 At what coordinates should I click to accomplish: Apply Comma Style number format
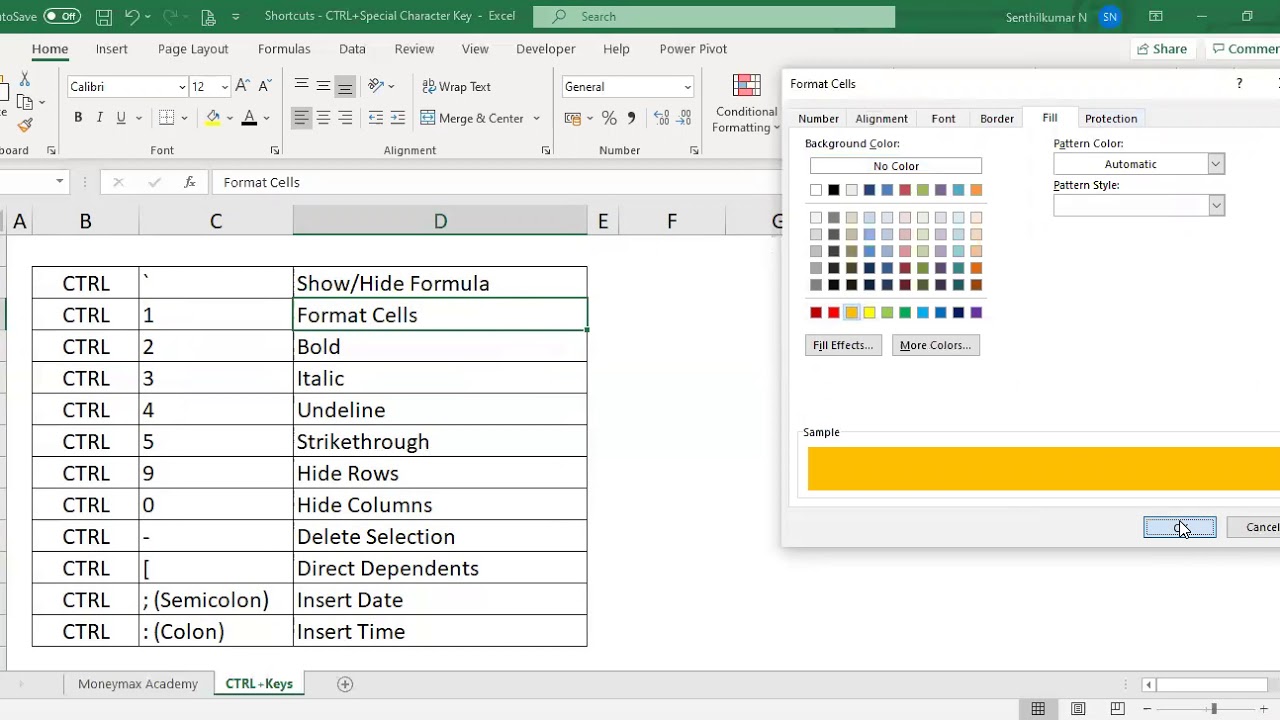click(x=631, y=118)
